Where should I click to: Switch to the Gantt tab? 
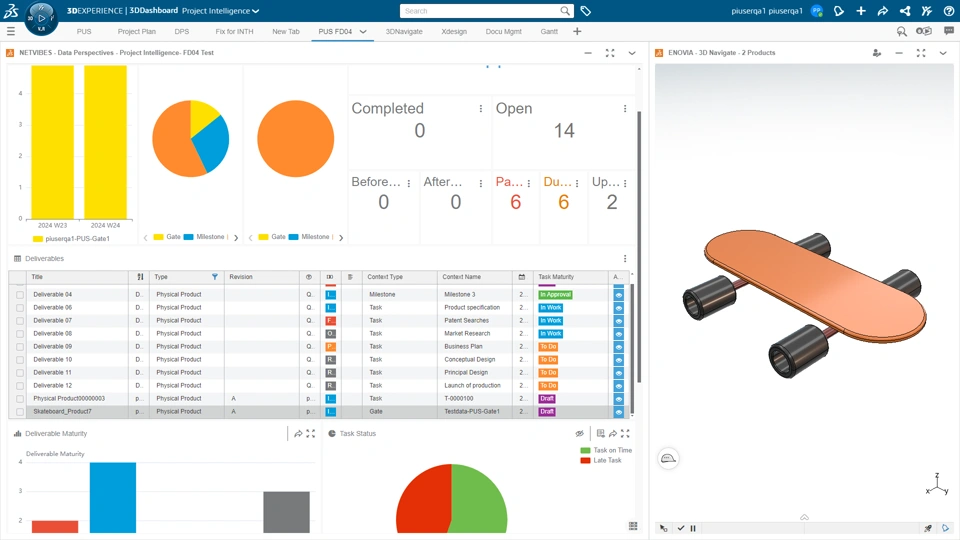click(549, 31)
